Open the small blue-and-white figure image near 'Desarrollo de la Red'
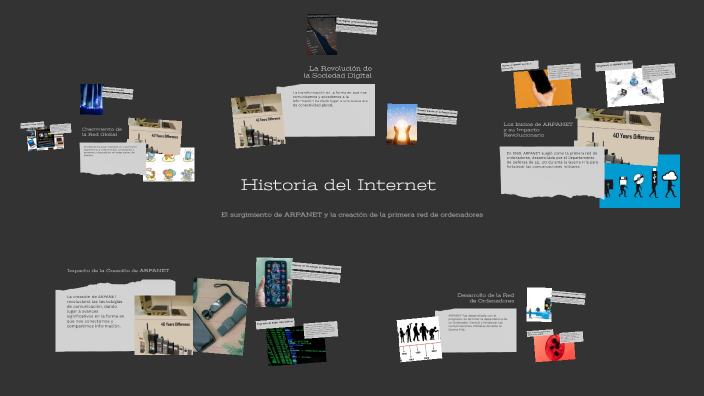The height and width of the screenshot is (396, 704). (539, 305)
